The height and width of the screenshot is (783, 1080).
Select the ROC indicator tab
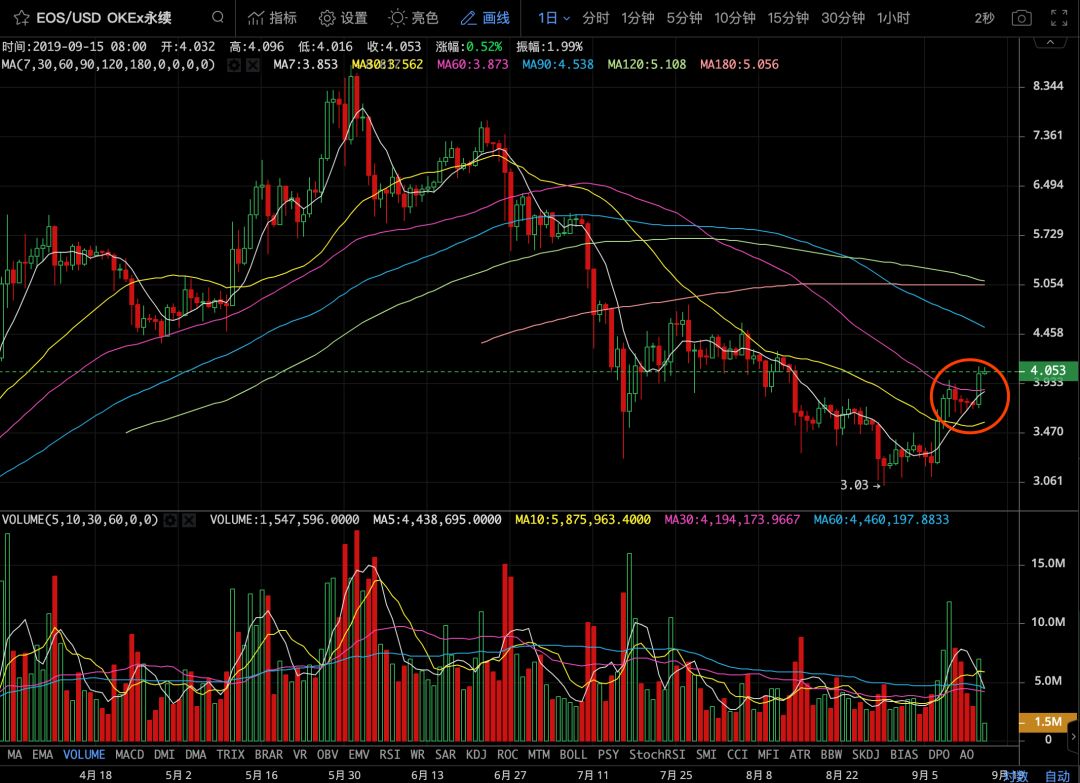tap(507, 755)
